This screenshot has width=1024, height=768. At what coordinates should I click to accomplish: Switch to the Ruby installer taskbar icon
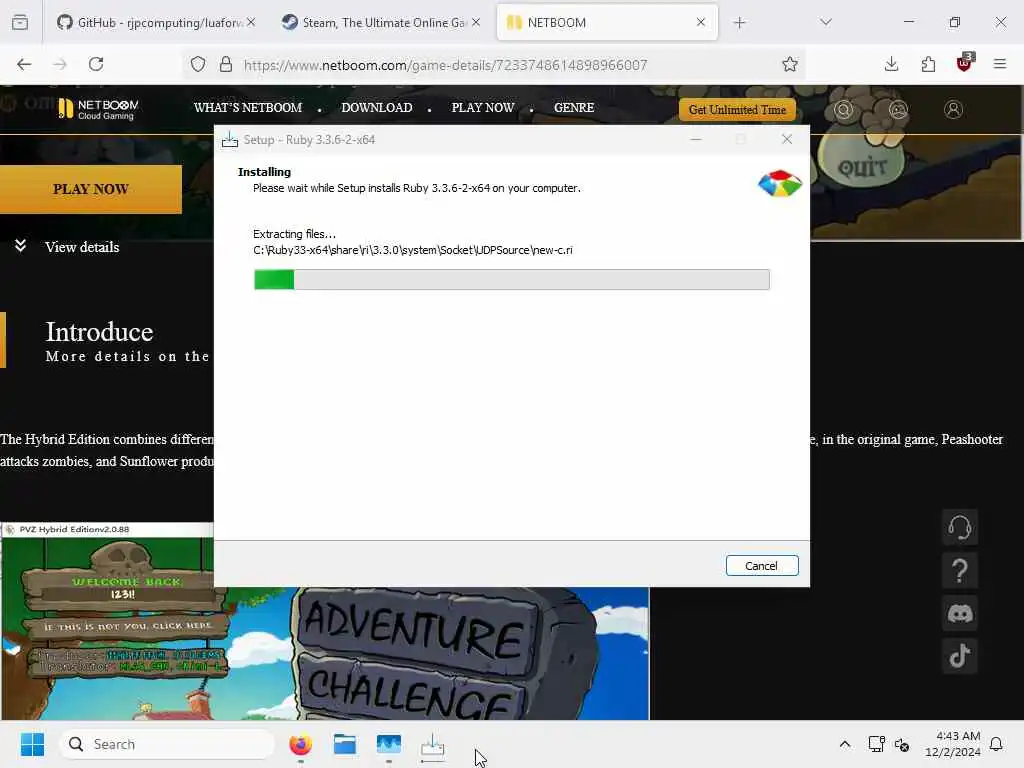(x=432, y=744)
